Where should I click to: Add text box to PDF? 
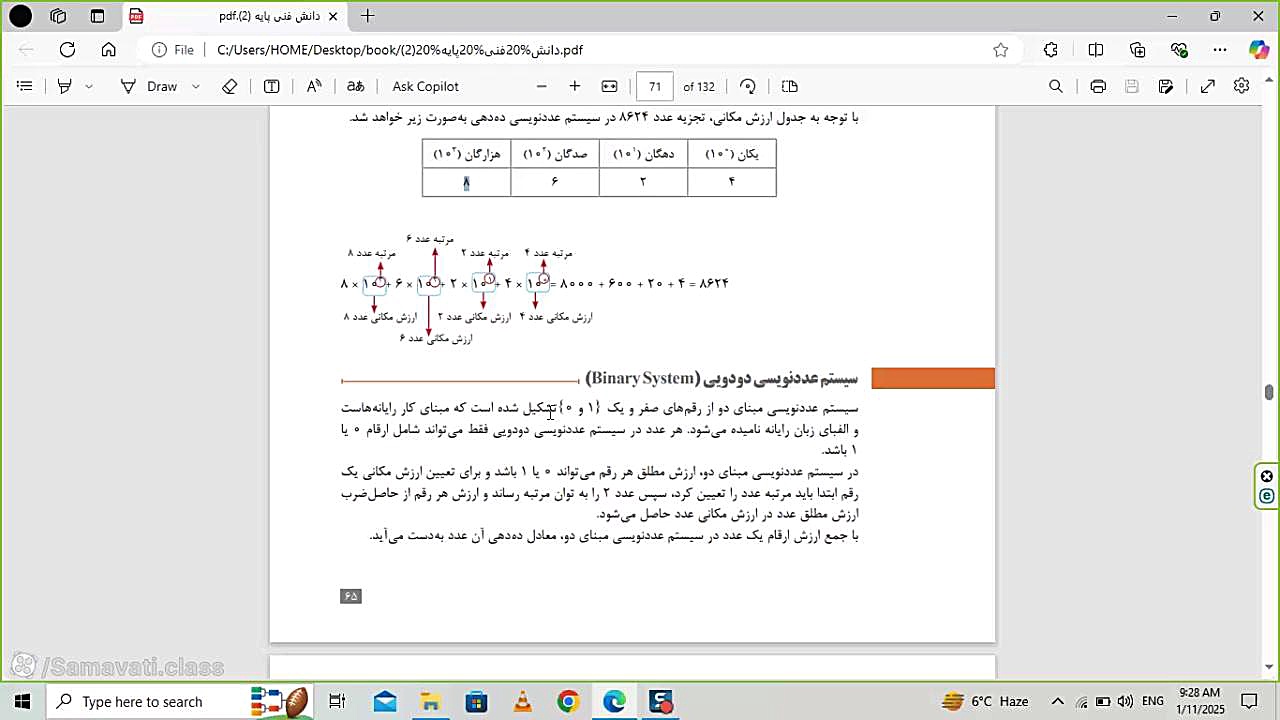(x=271, y=86)
